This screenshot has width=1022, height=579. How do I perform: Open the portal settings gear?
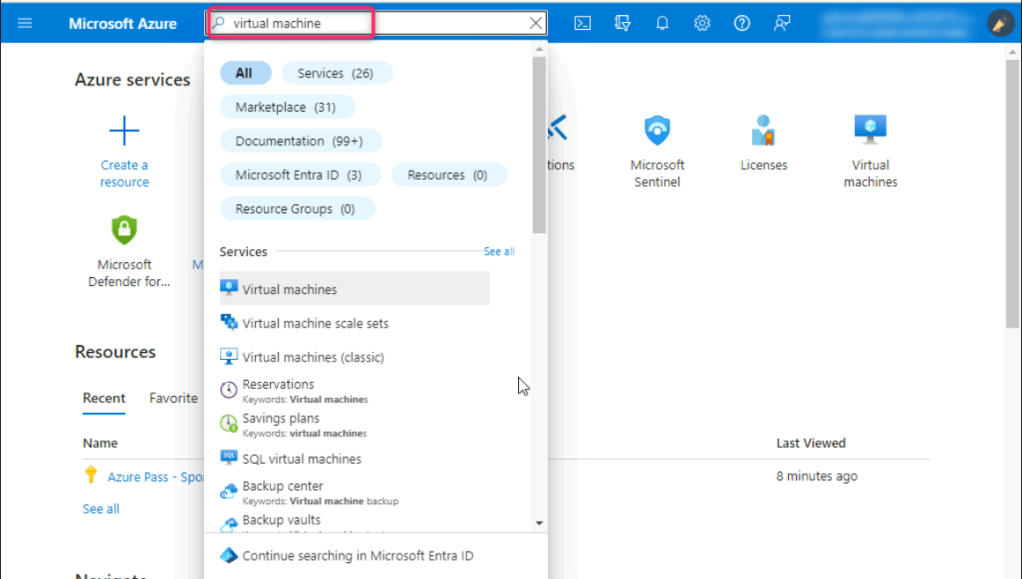702,23
